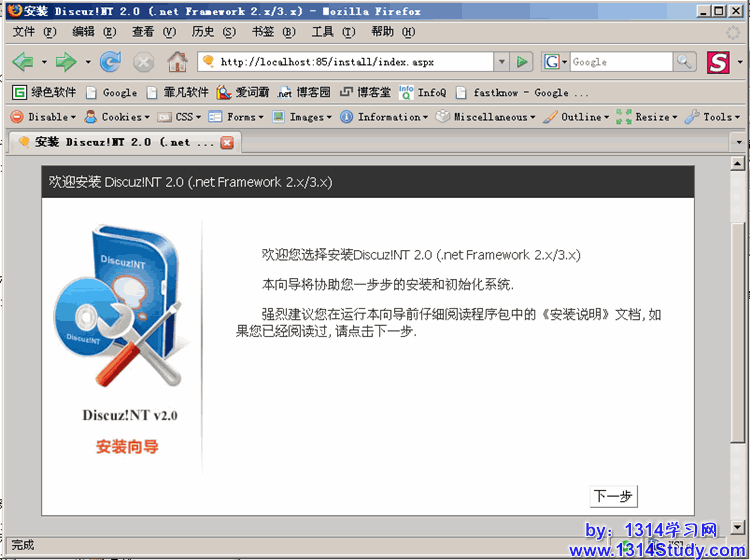Click the red S icon in toolbar
The height and width of the screenshot is (560, 750).
[718, 62]
